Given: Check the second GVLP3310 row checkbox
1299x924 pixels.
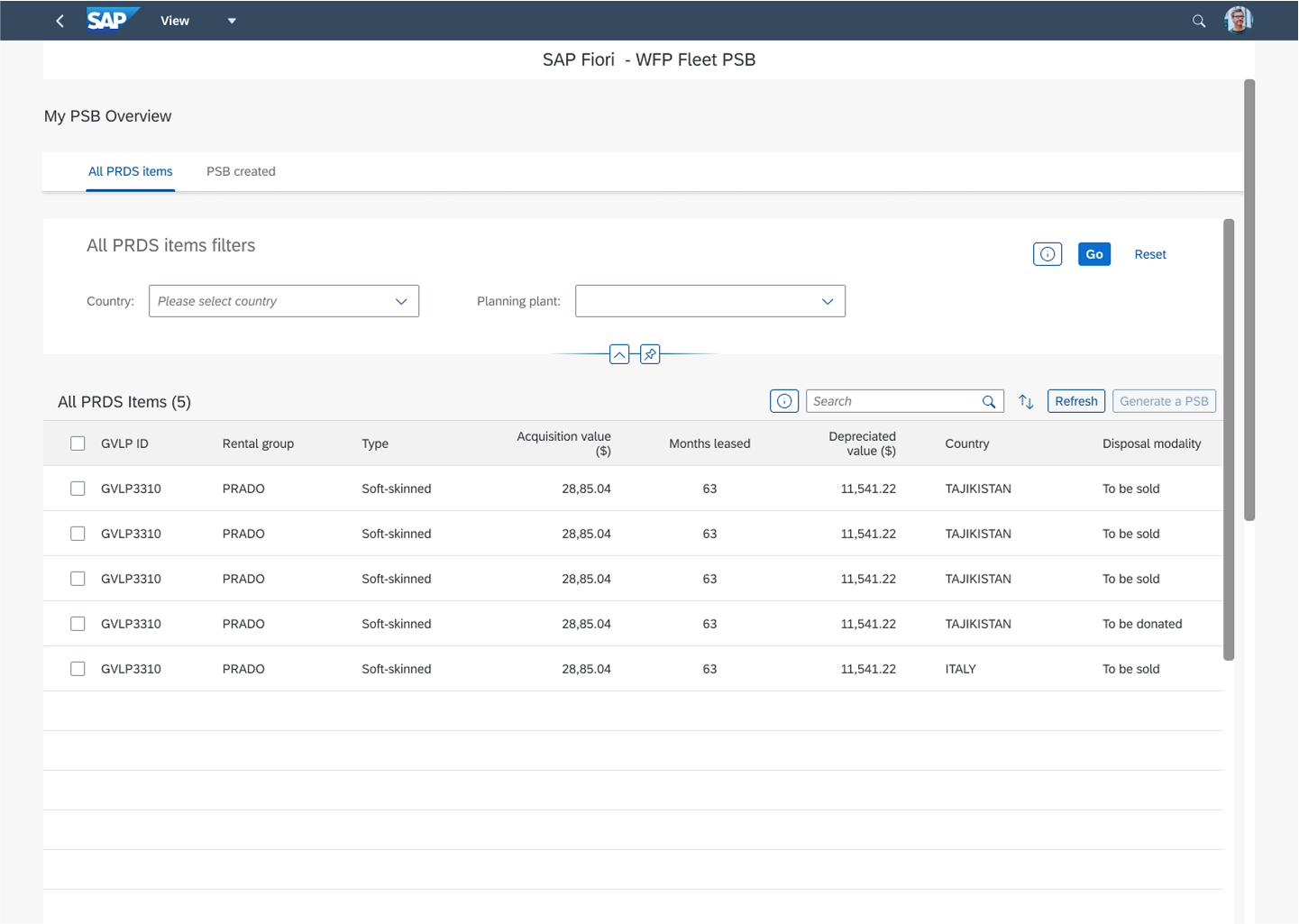Looking at the screenshot, I should pyautogui.click(x=78, y=534).
